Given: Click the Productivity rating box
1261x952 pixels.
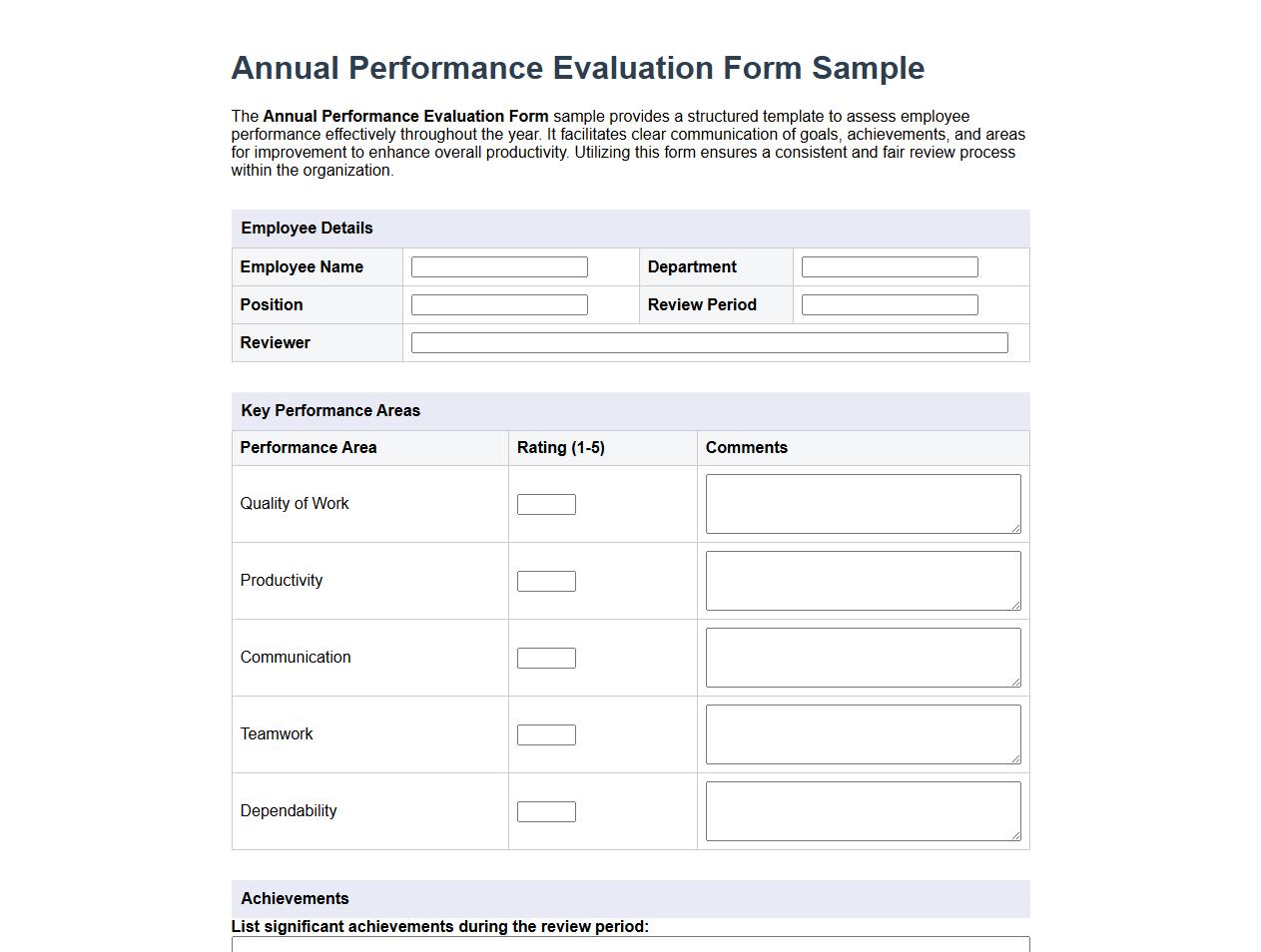Looking at the screenshot, I should coord(546,580).
